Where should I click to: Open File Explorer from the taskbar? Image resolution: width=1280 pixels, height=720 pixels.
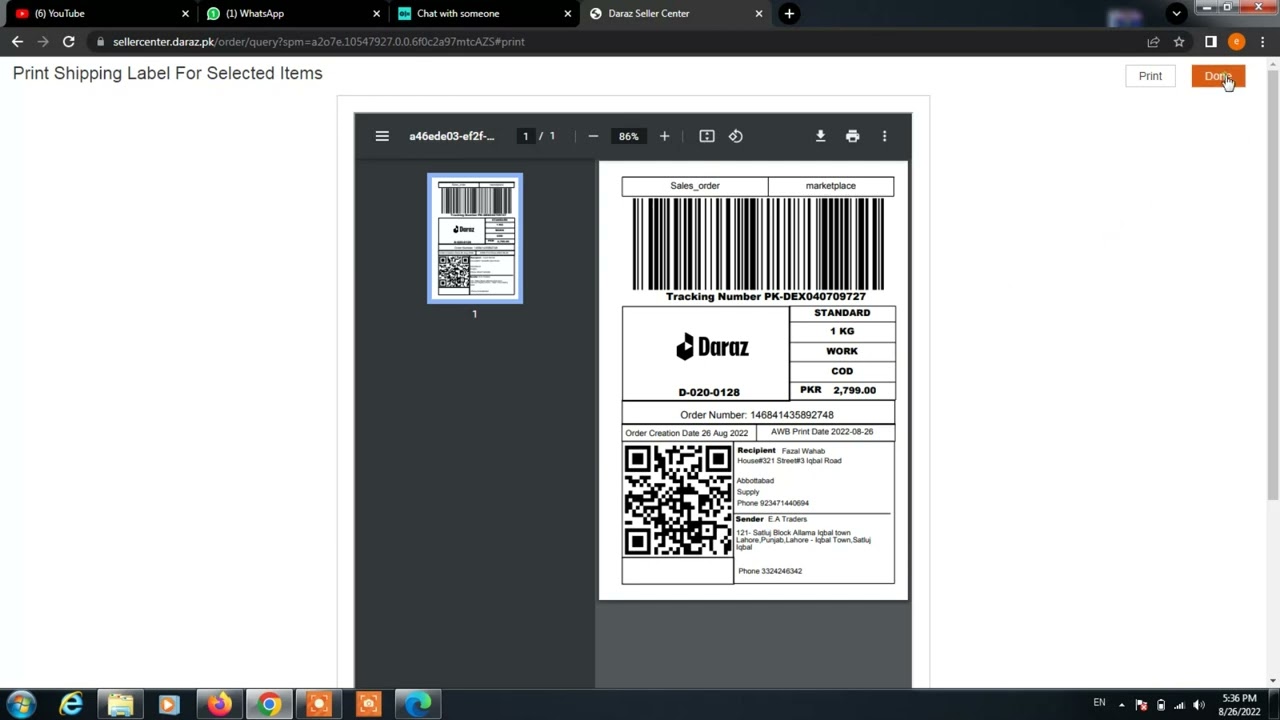120,704
